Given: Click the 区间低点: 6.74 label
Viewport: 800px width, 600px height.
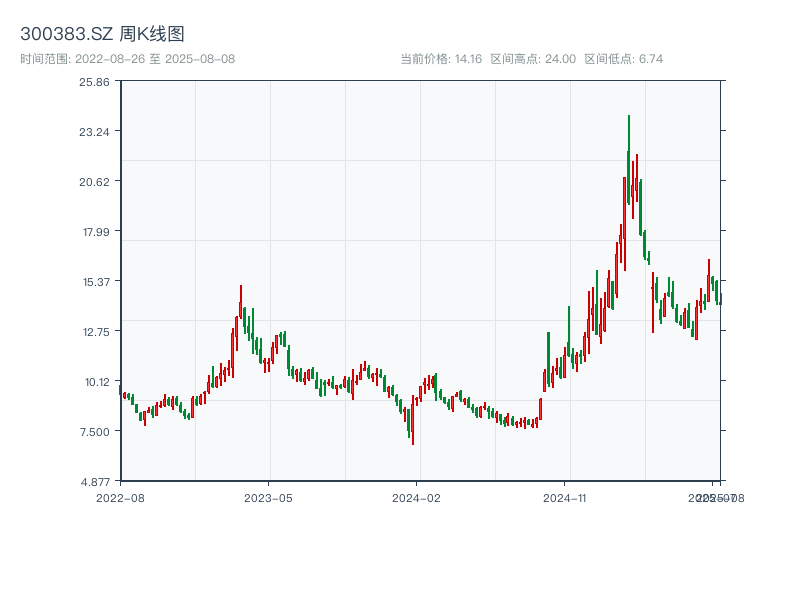Looking at the screenshot, I should [623, 59].
